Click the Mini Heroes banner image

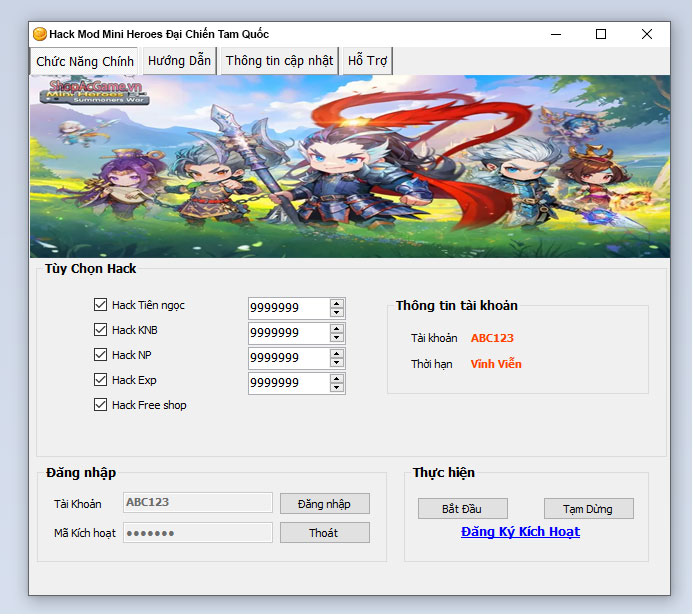pos(350,167)
